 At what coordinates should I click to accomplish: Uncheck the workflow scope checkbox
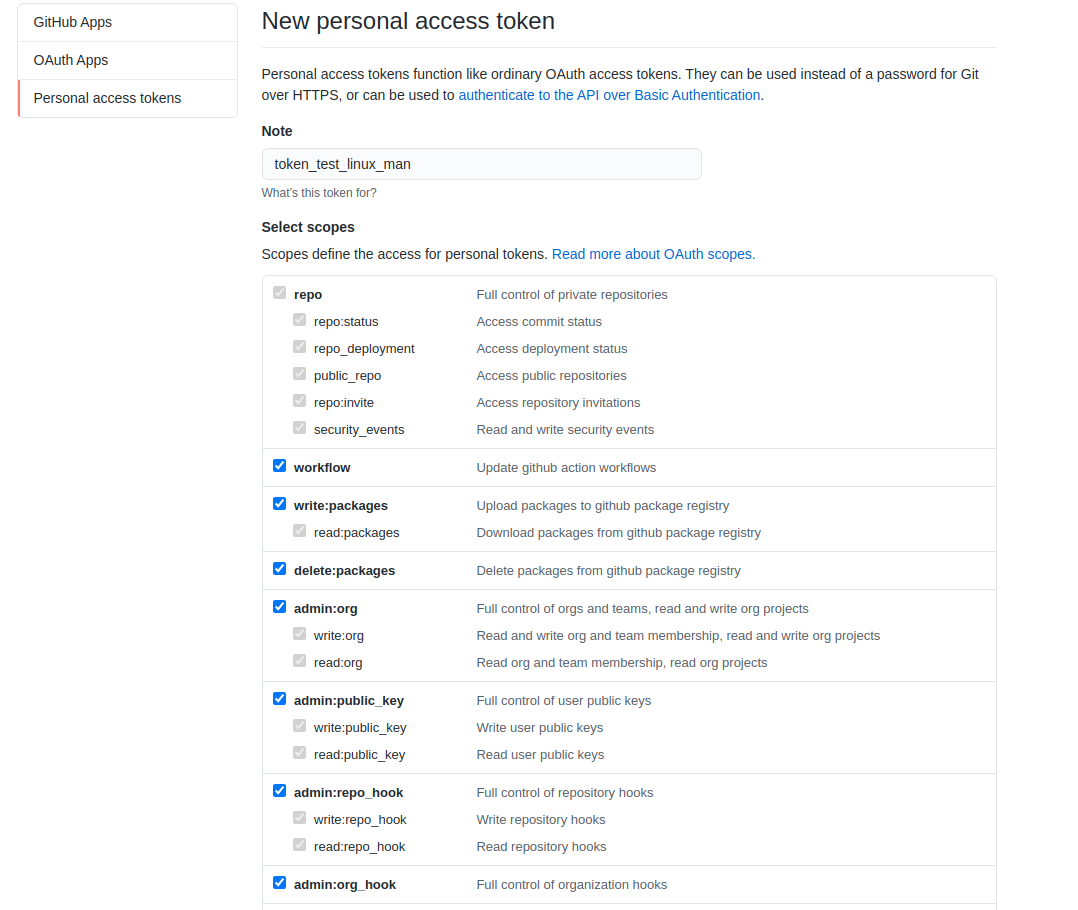[x=279, y=465]
